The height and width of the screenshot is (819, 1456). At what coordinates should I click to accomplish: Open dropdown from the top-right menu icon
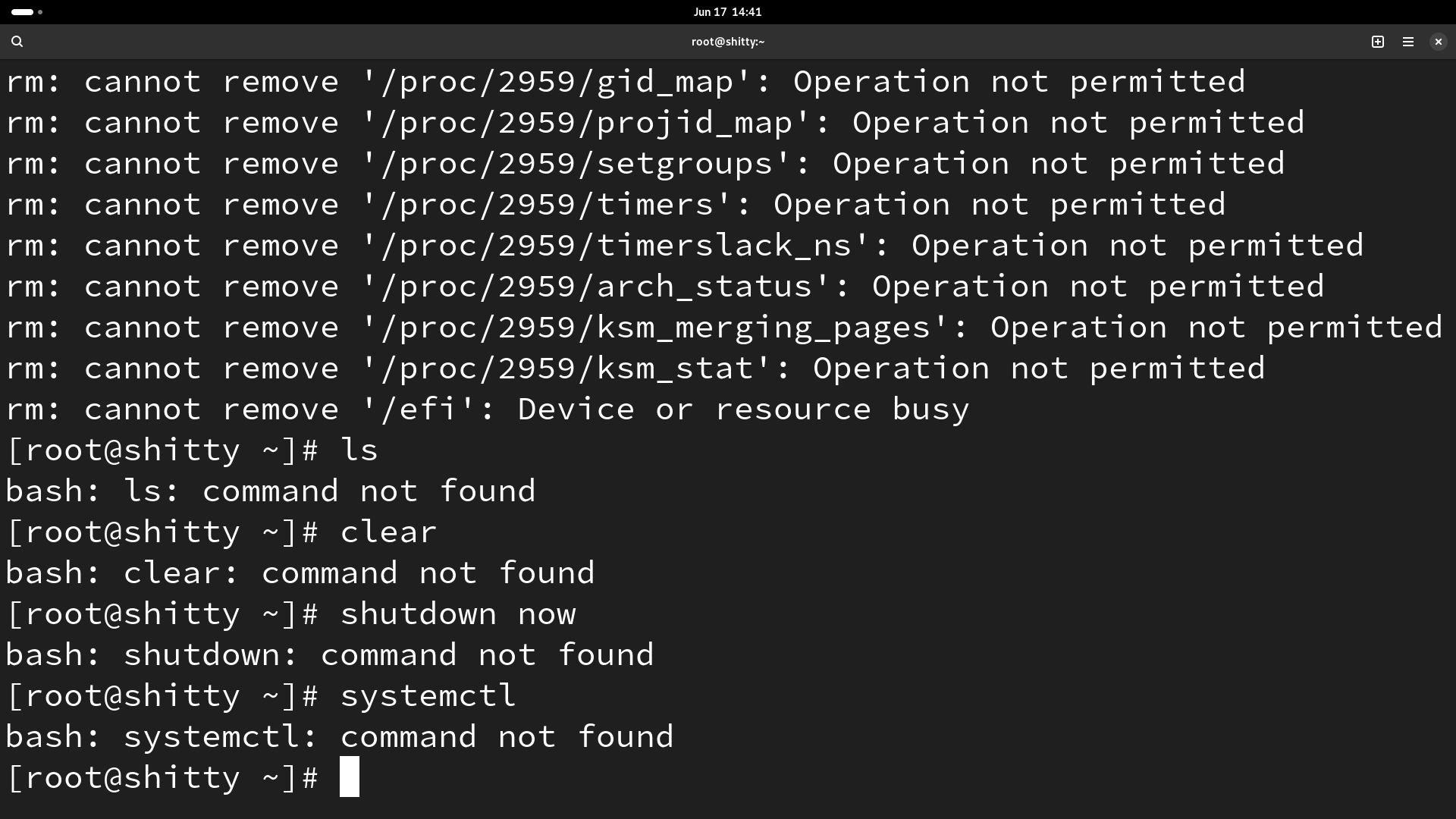1408,41
